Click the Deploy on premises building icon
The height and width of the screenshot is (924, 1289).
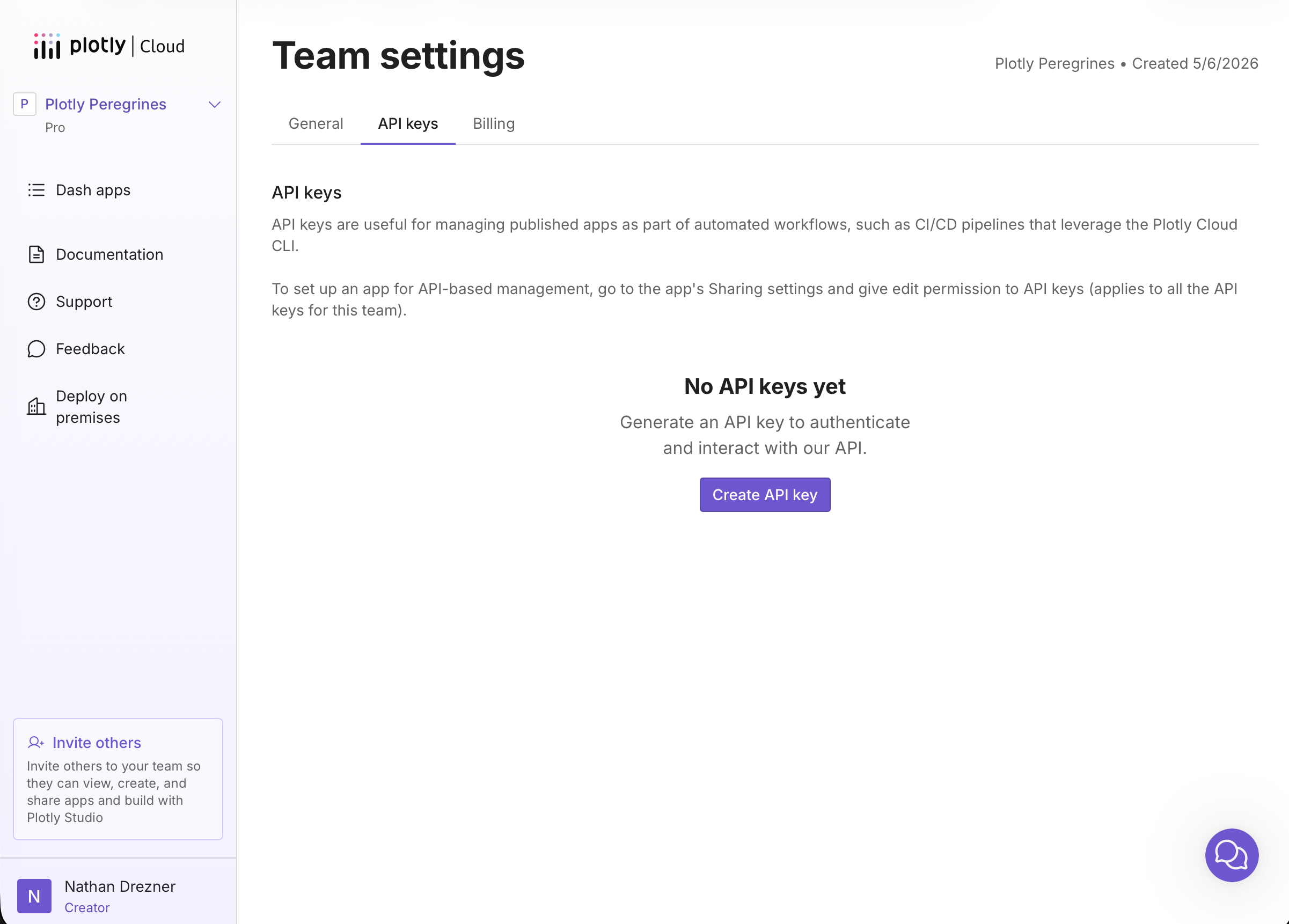point(36,406)
